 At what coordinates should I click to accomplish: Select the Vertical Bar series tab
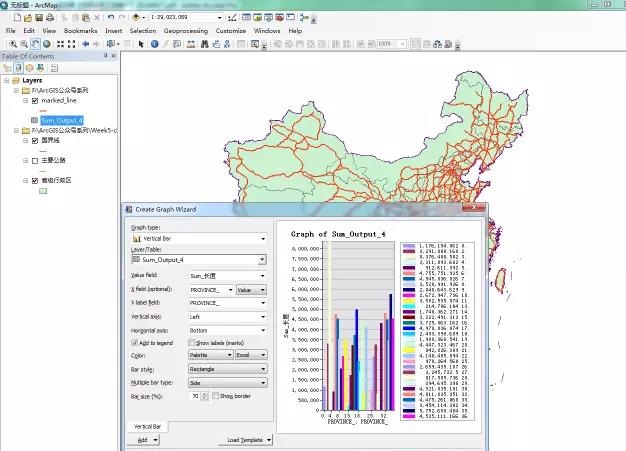147,427
